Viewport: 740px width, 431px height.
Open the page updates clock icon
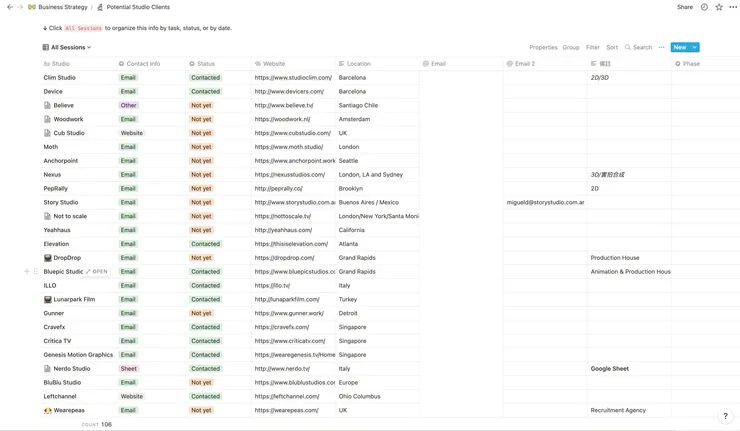(x=704, y=7)
